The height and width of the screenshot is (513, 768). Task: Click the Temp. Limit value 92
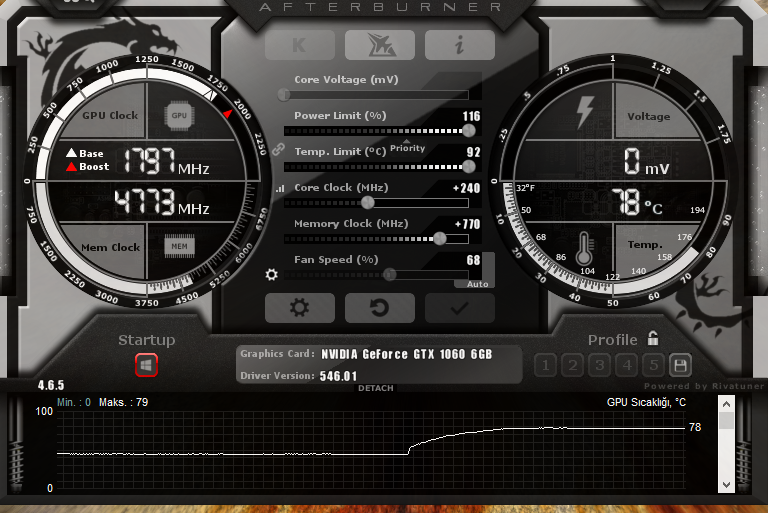click(473, 152)
